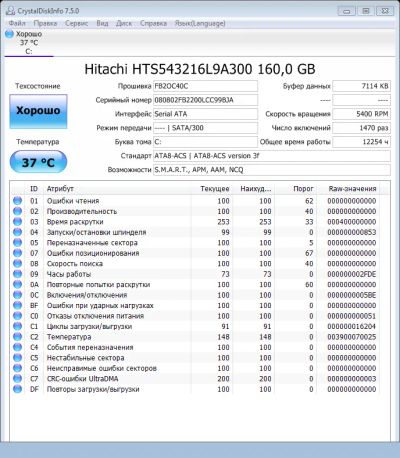Select the C: disk tab with Хорошо status
The image size is (400, 458).
click(29, 43)
